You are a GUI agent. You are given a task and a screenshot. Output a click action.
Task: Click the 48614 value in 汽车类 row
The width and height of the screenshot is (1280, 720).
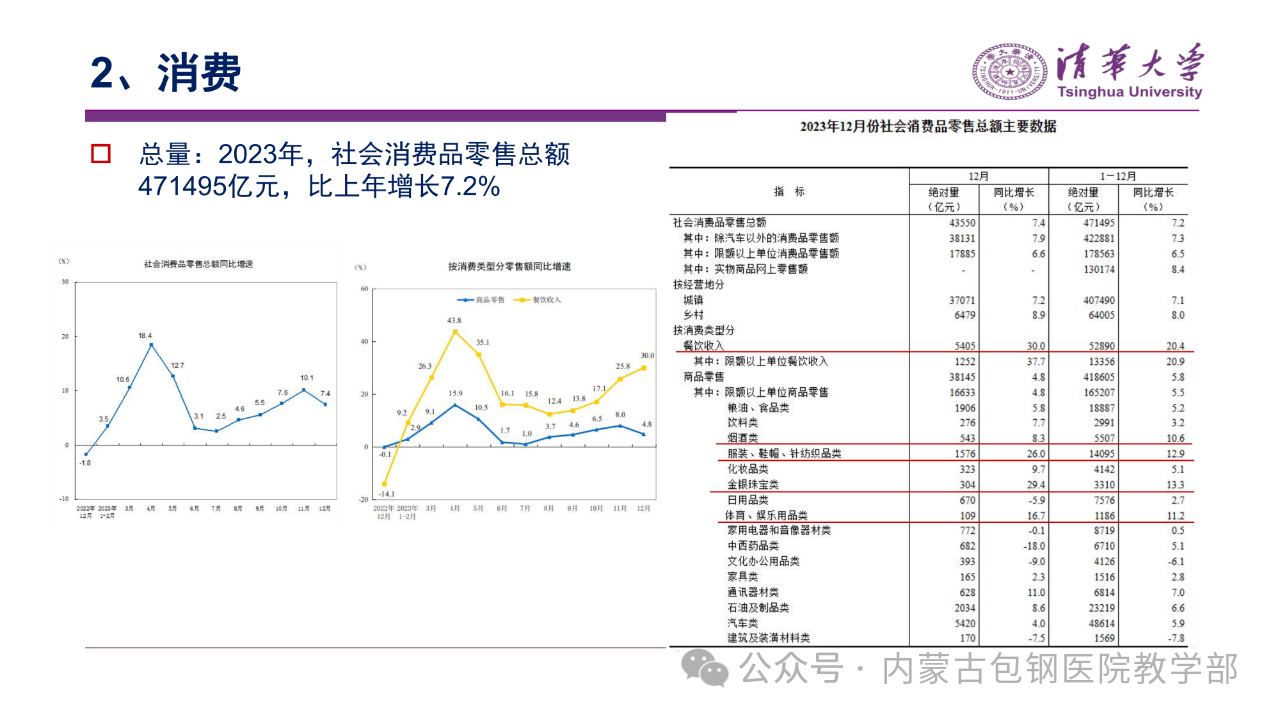pos(1100,623)
